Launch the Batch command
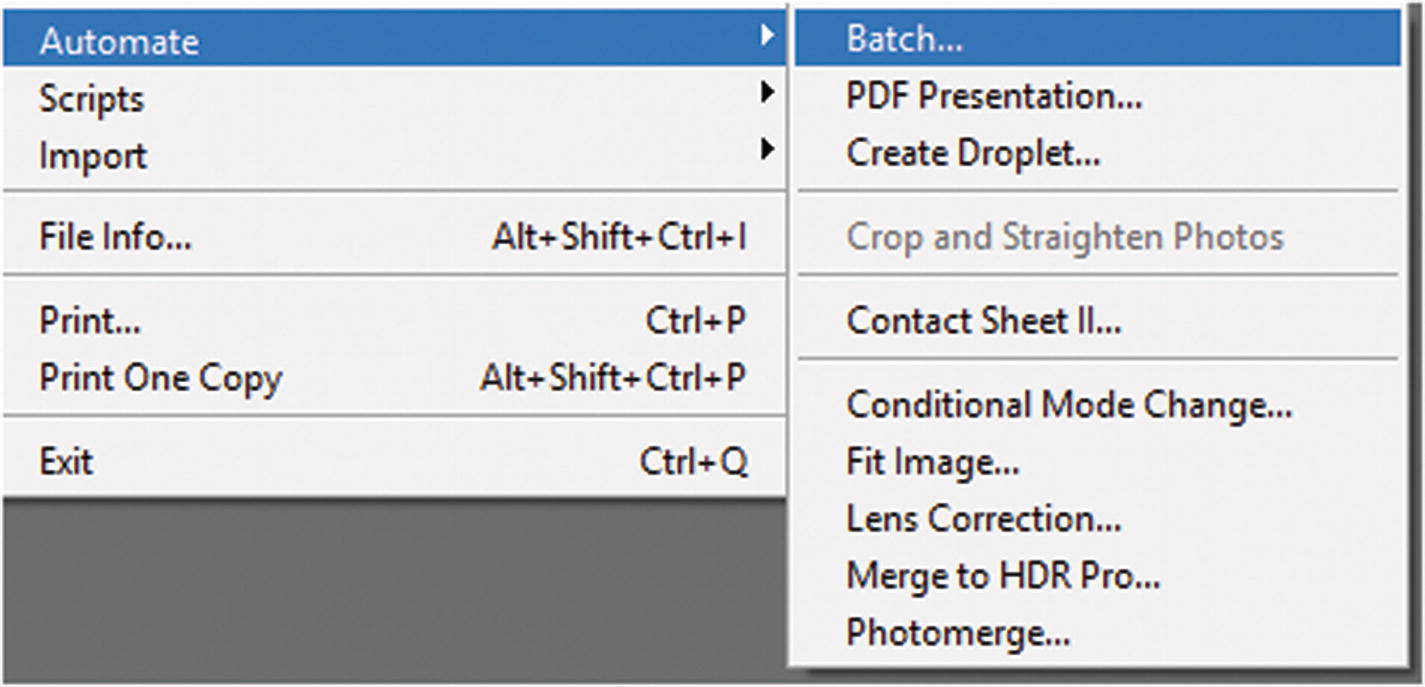The image size is (1425, 687). point(904,38)
